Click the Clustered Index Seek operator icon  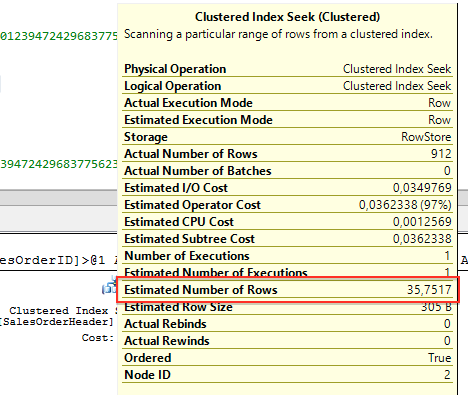pyautogui.click(x=109, y=285)
